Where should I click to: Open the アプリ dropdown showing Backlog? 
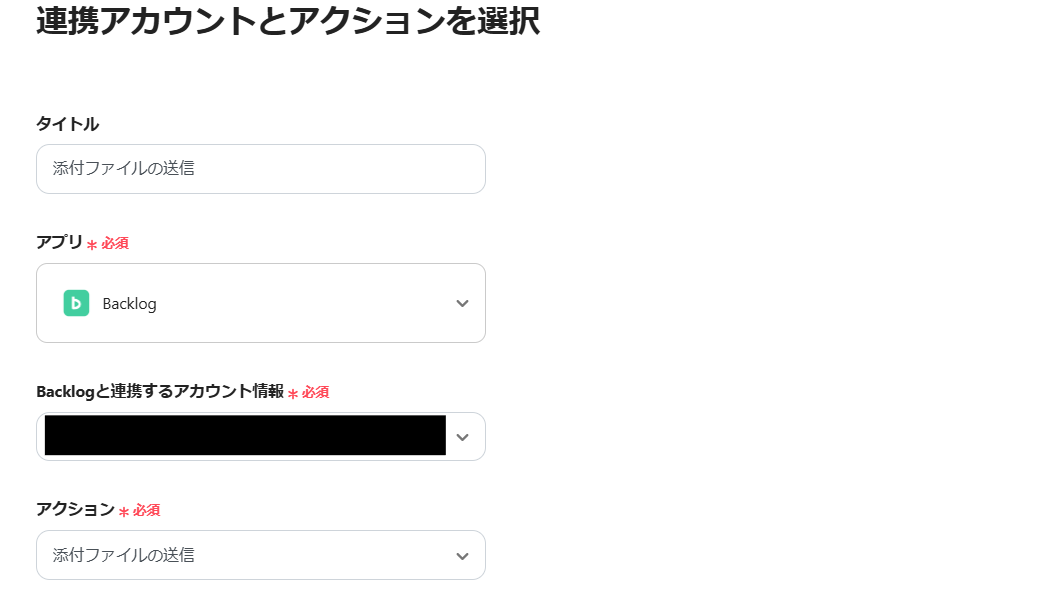pos(260,303)
